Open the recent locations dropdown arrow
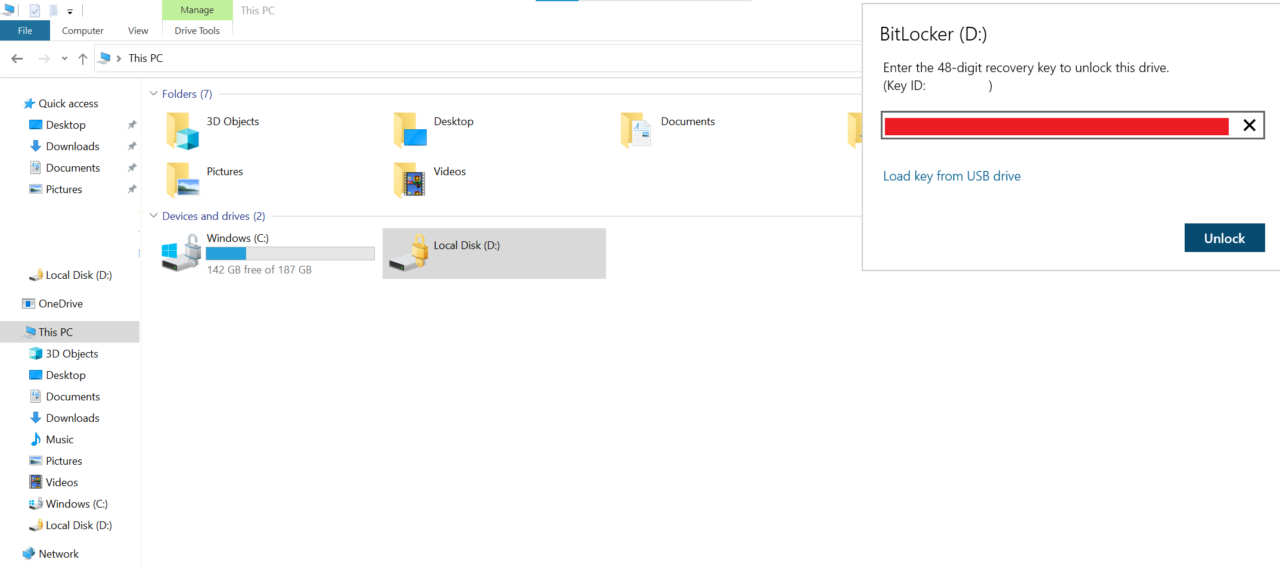Viewport: 1280px width, 566px height. pos(64,59)
